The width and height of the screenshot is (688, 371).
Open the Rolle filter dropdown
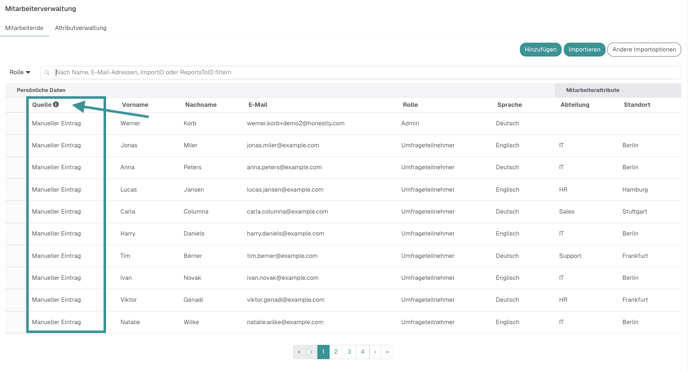[x=20, y=72]
